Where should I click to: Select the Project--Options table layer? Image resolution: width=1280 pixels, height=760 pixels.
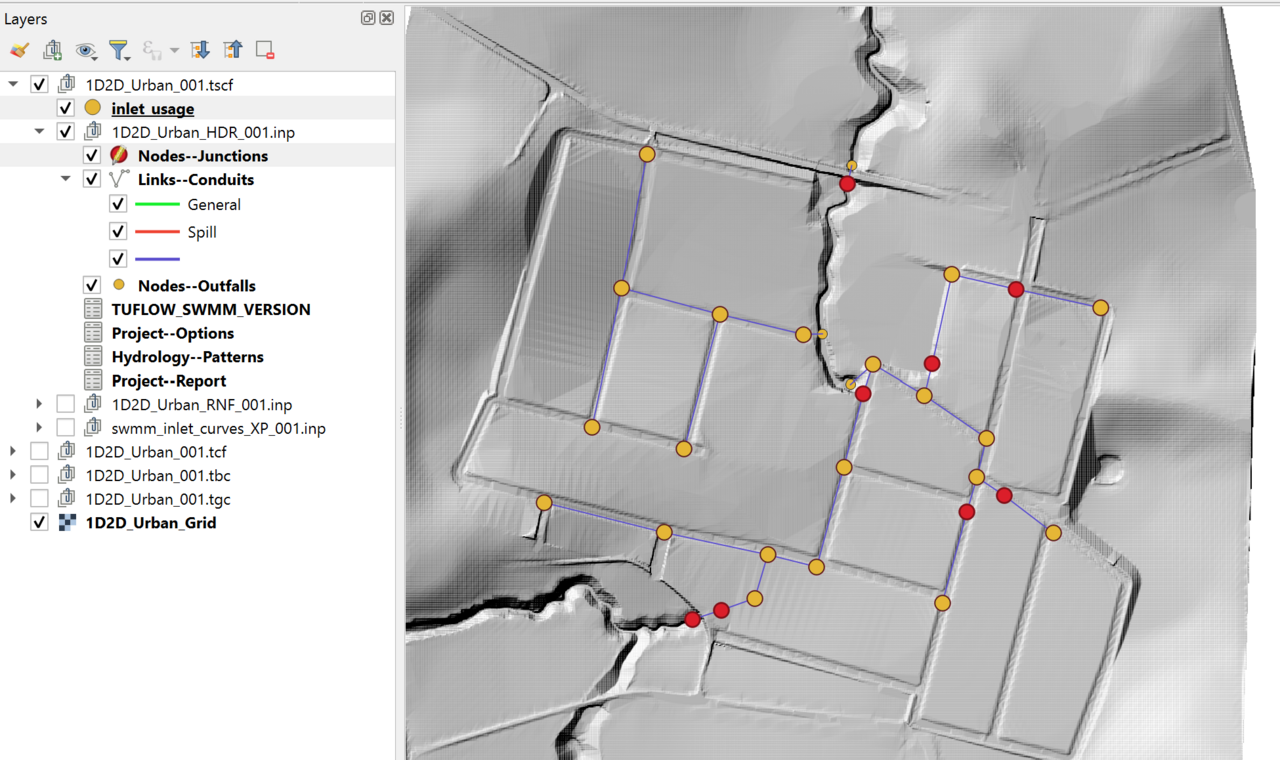tap(172, 333)
